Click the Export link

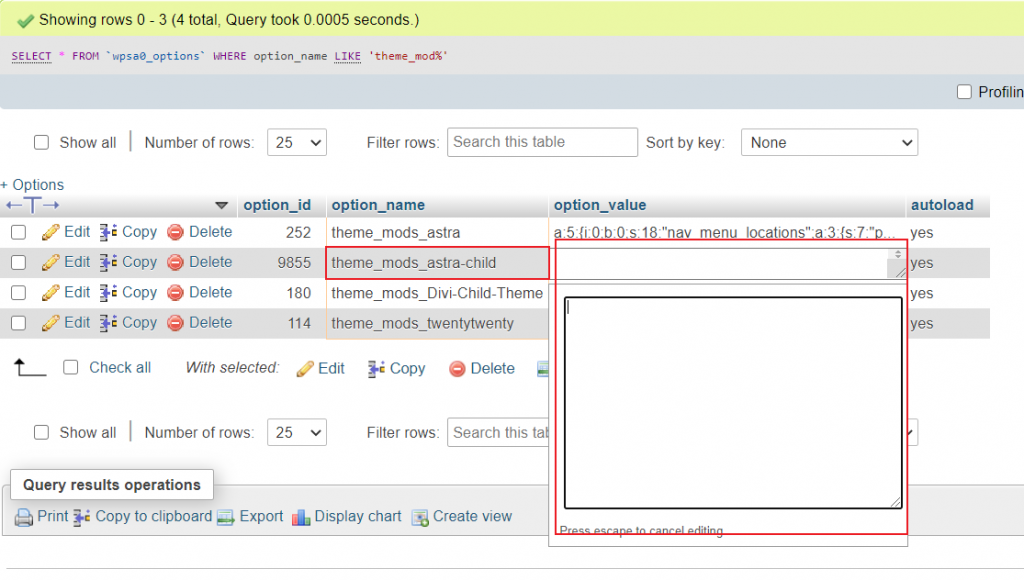point(261,517)
